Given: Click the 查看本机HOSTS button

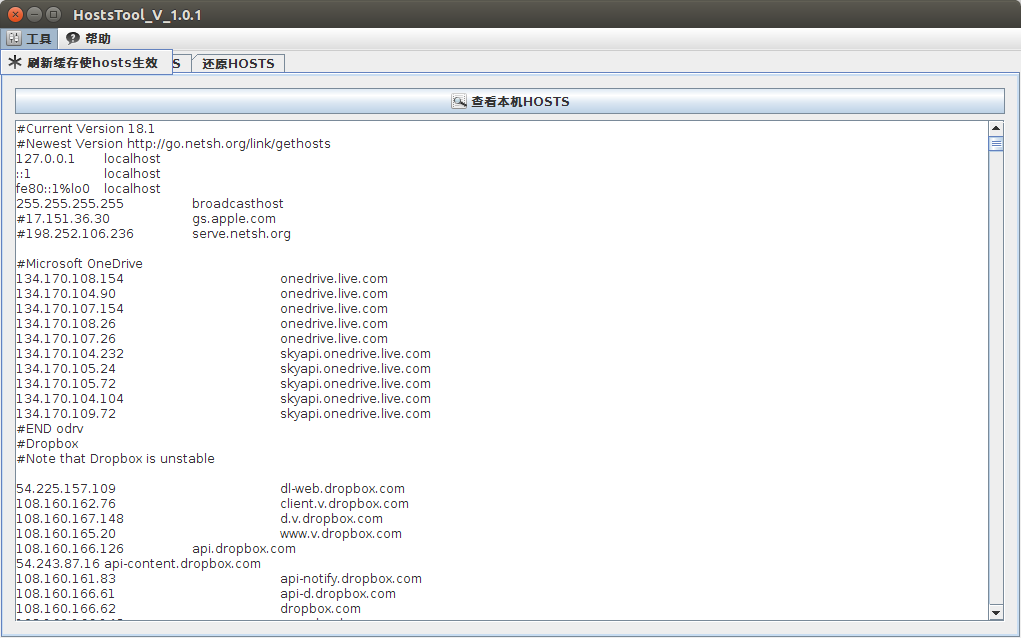Looking at the screenshot, I should [510, 102].
